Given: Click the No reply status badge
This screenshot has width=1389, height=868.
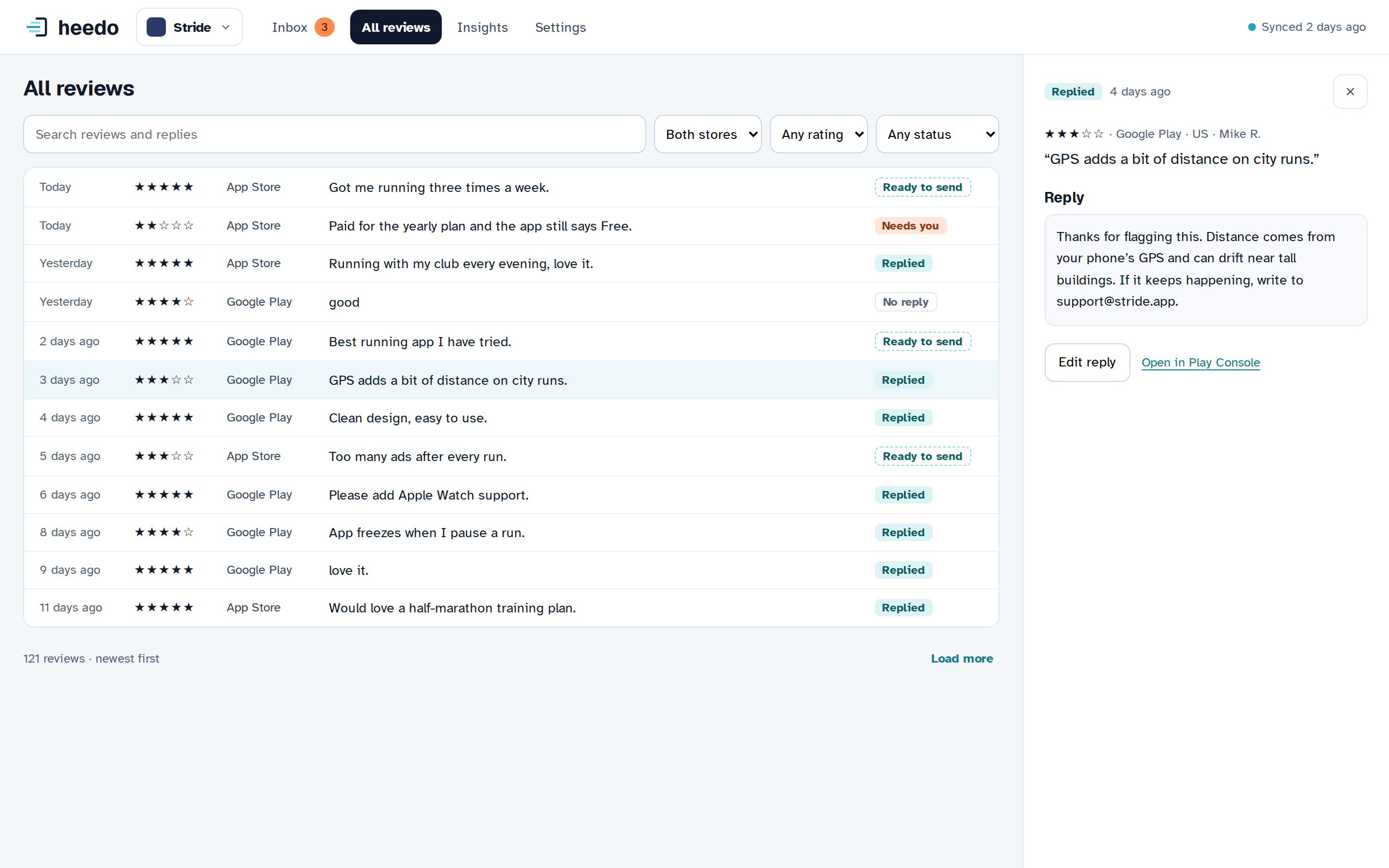Looking at the screenshot, I should click(906, 302).
